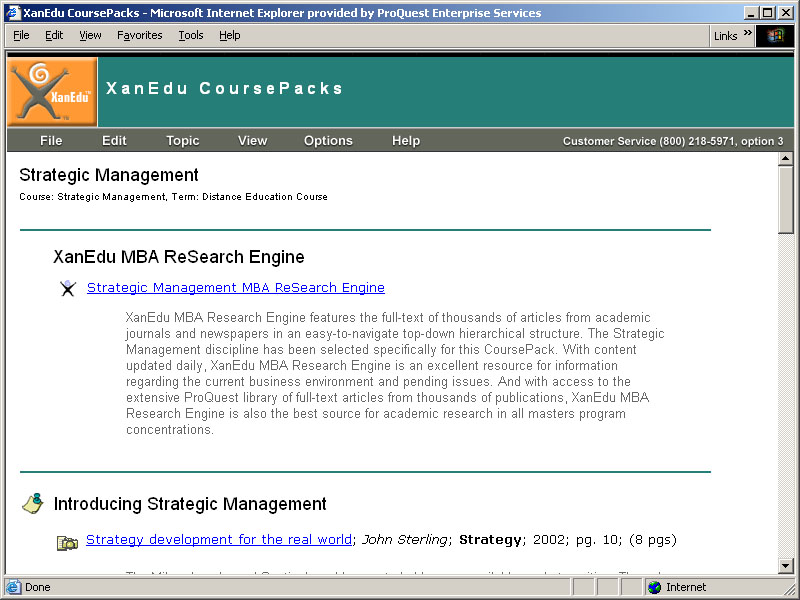Open the XanEdu Options menu
Screen dimensions: 800x600
(x=328, y=141)
